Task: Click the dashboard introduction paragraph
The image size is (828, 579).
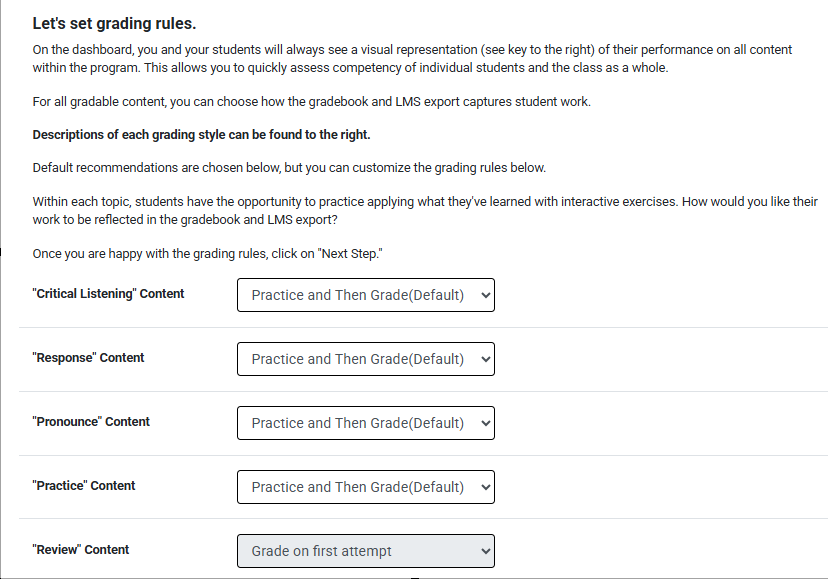Action: point(411,57)
